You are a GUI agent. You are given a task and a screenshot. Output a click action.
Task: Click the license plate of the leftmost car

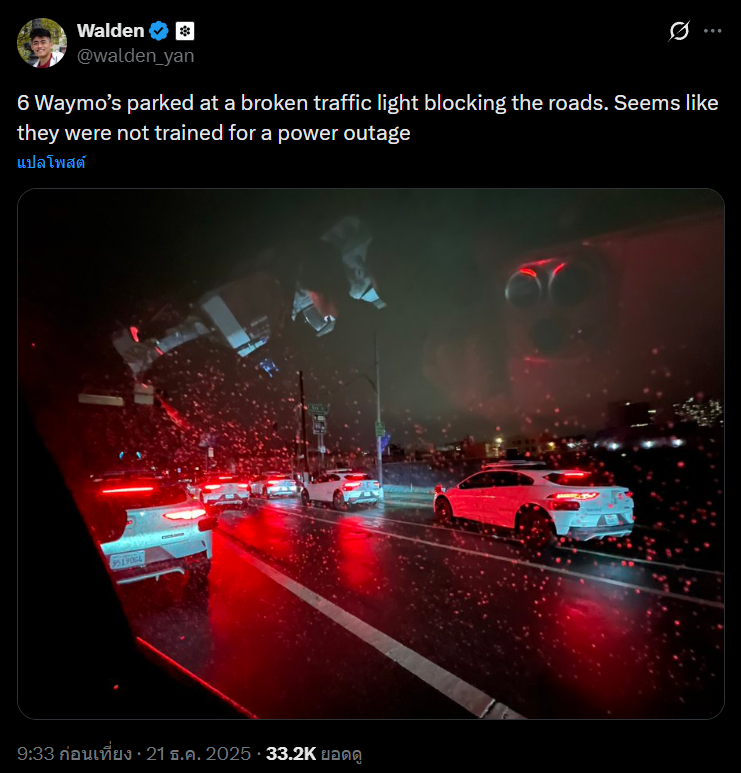tap(127, 560)
